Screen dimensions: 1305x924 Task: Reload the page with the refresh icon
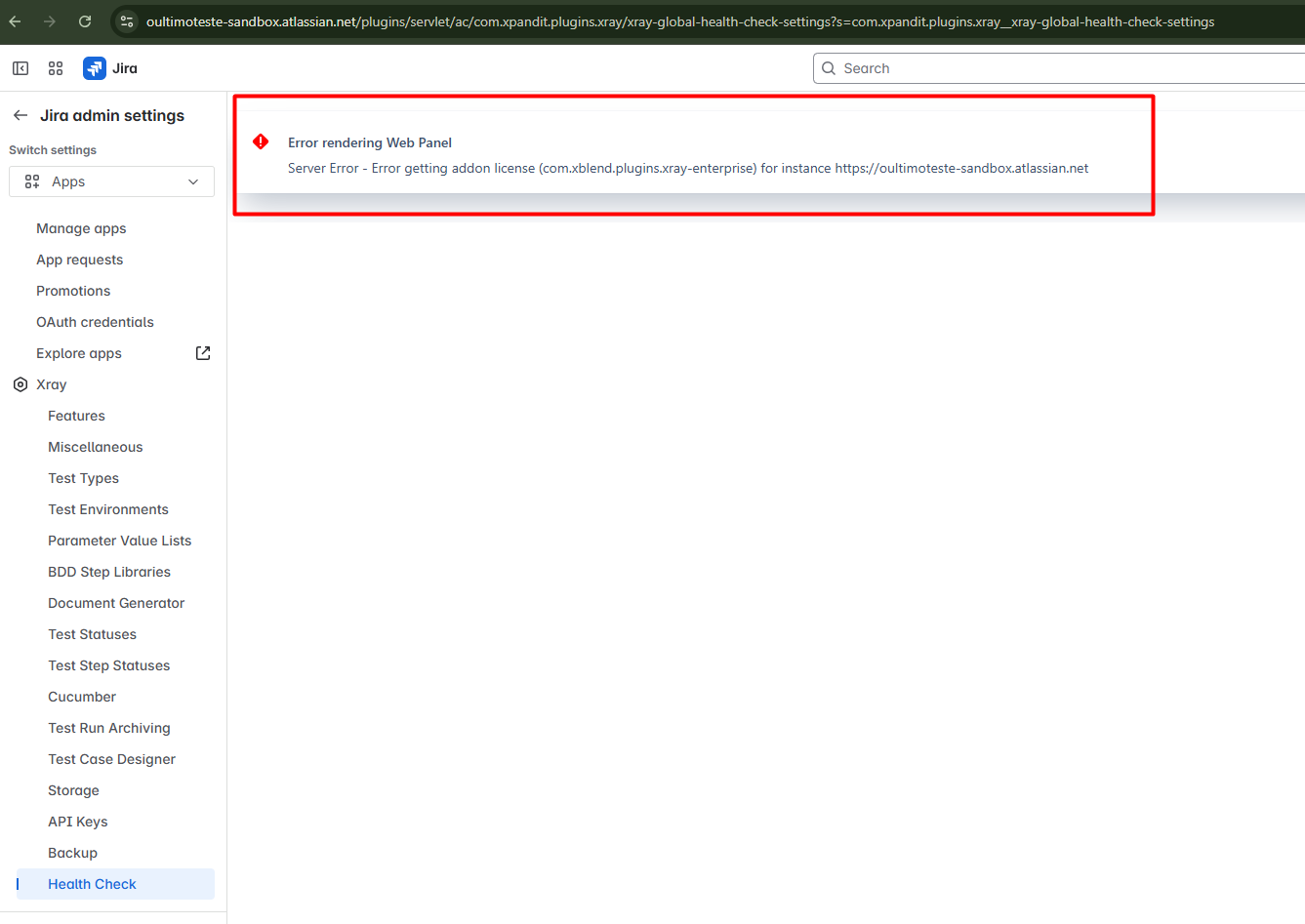[85, 21]
